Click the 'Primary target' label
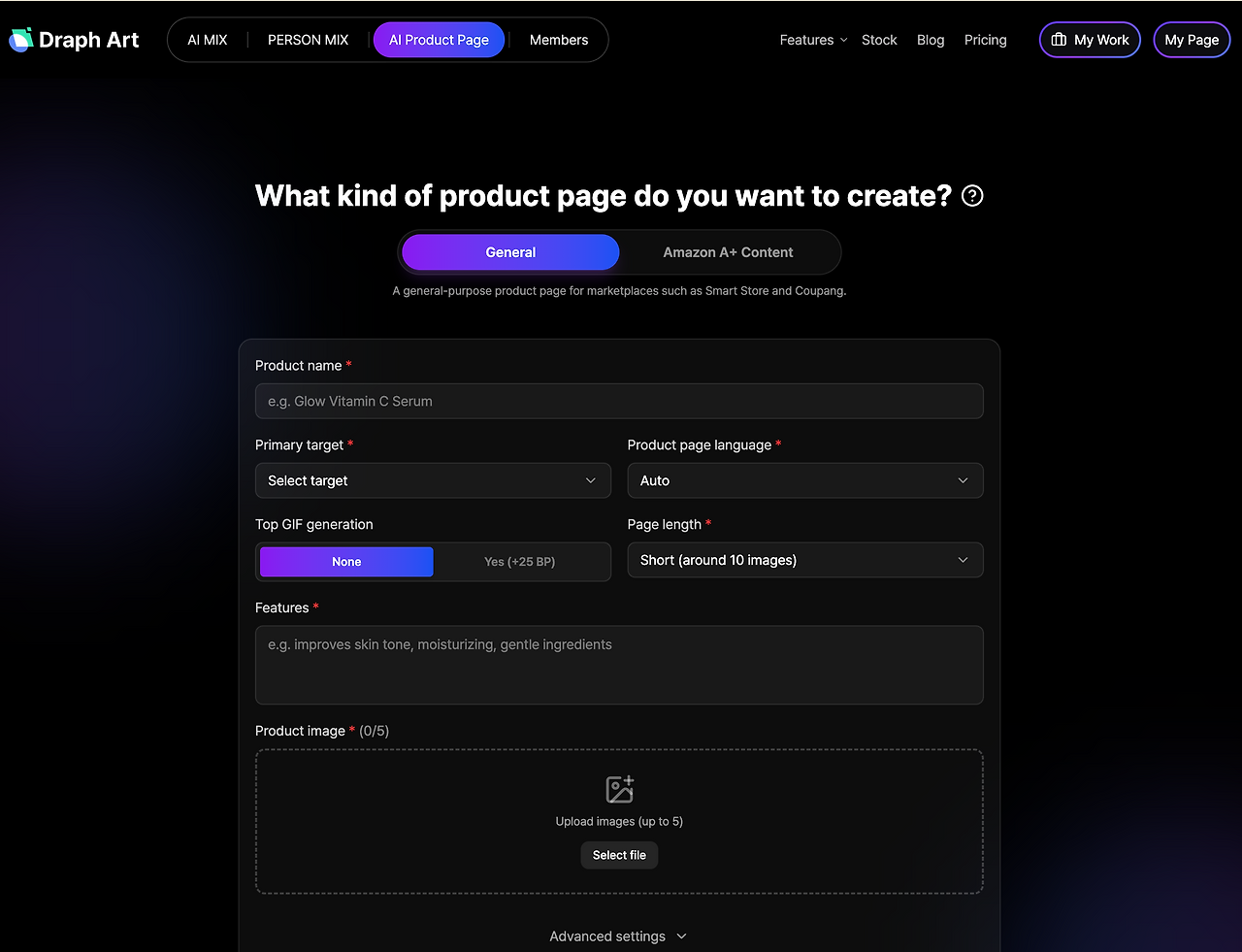This screenshot has width=1242, height=952. [x=299, y=444]
